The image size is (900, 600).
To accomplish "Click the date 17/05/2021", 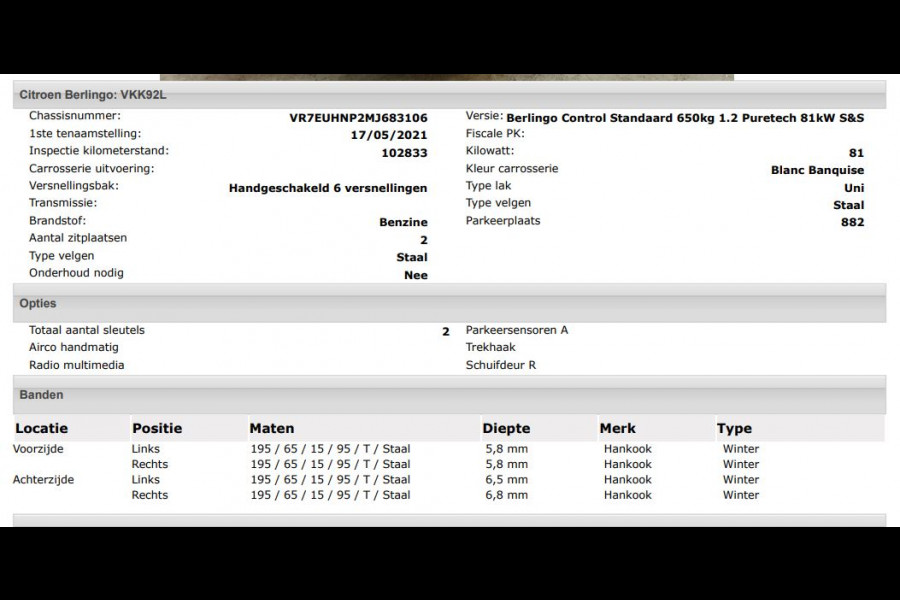I will click(x=389, y=136).
